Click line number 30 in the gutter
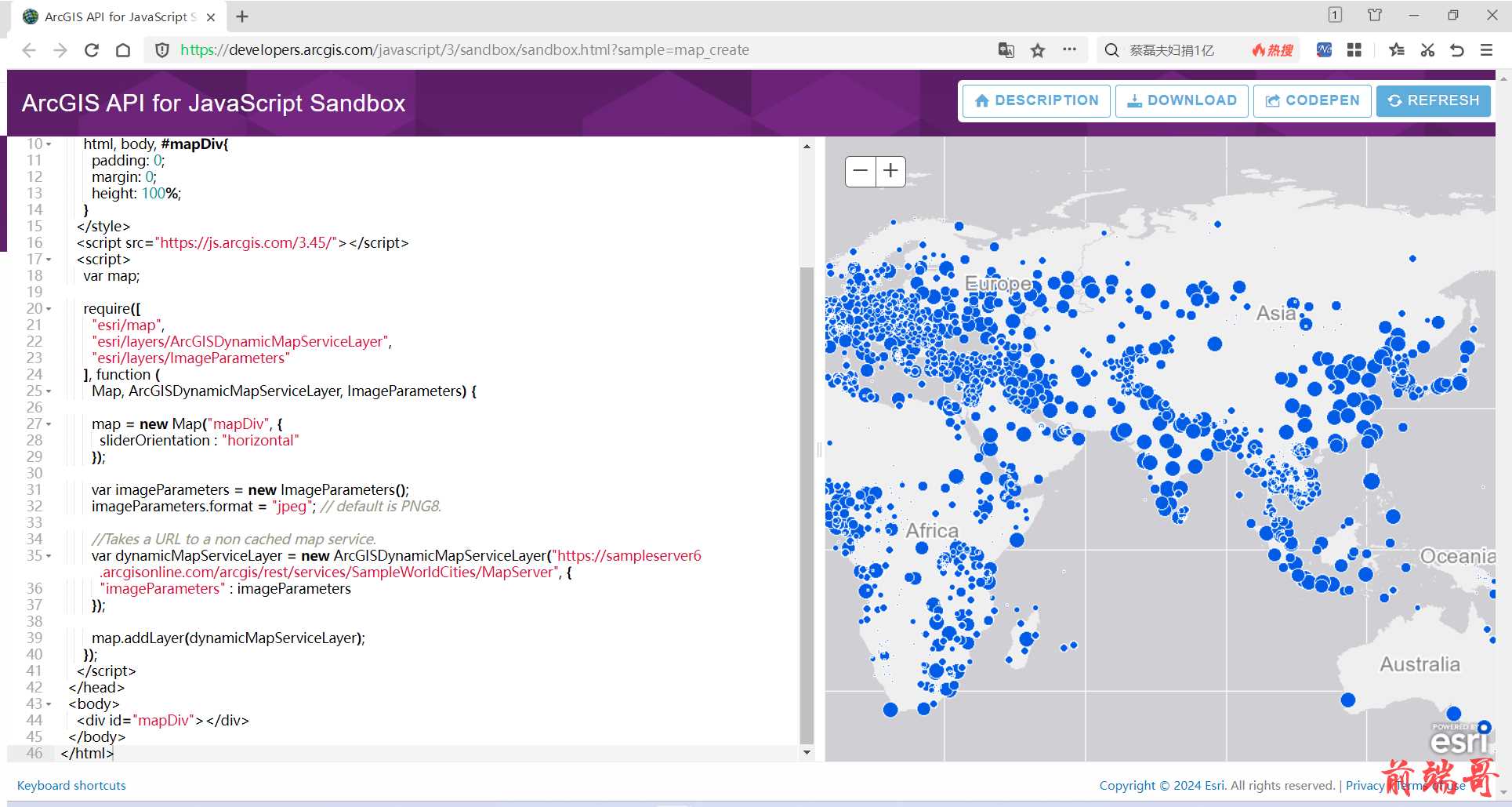 click(34, 474)
